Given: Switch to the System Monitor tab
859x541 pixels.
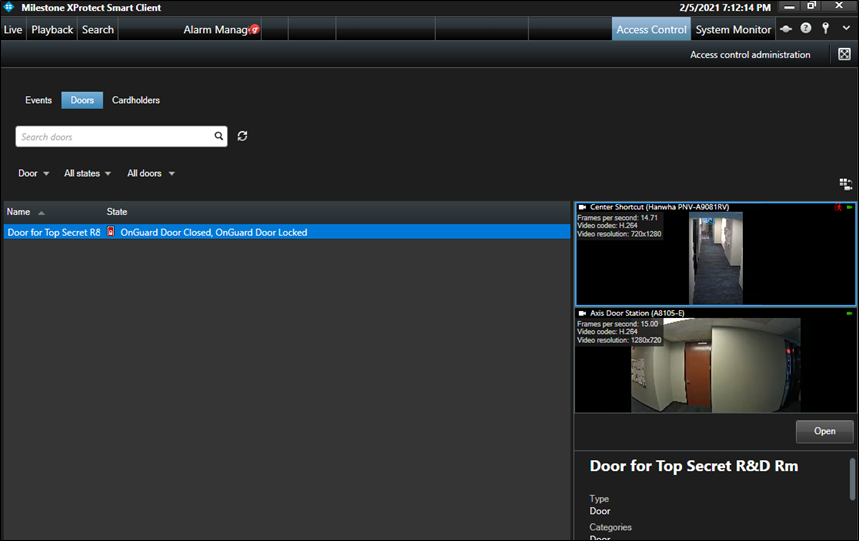Looking at the screenshot, I should (x=733, y=30).
